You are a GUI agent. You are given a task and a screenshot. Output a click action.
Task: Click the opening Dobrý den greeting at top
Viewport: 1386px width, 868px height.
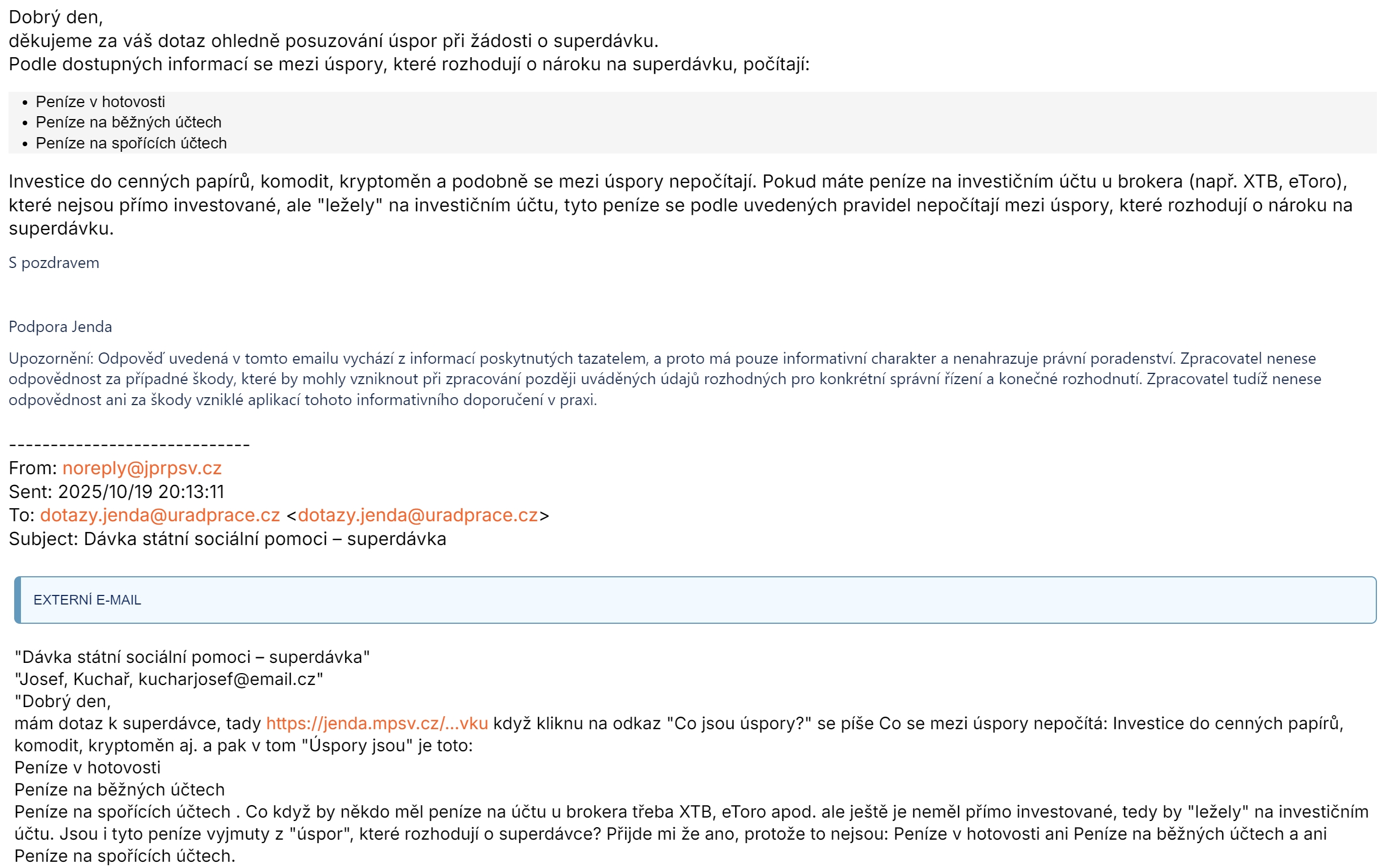coord(56,17)
